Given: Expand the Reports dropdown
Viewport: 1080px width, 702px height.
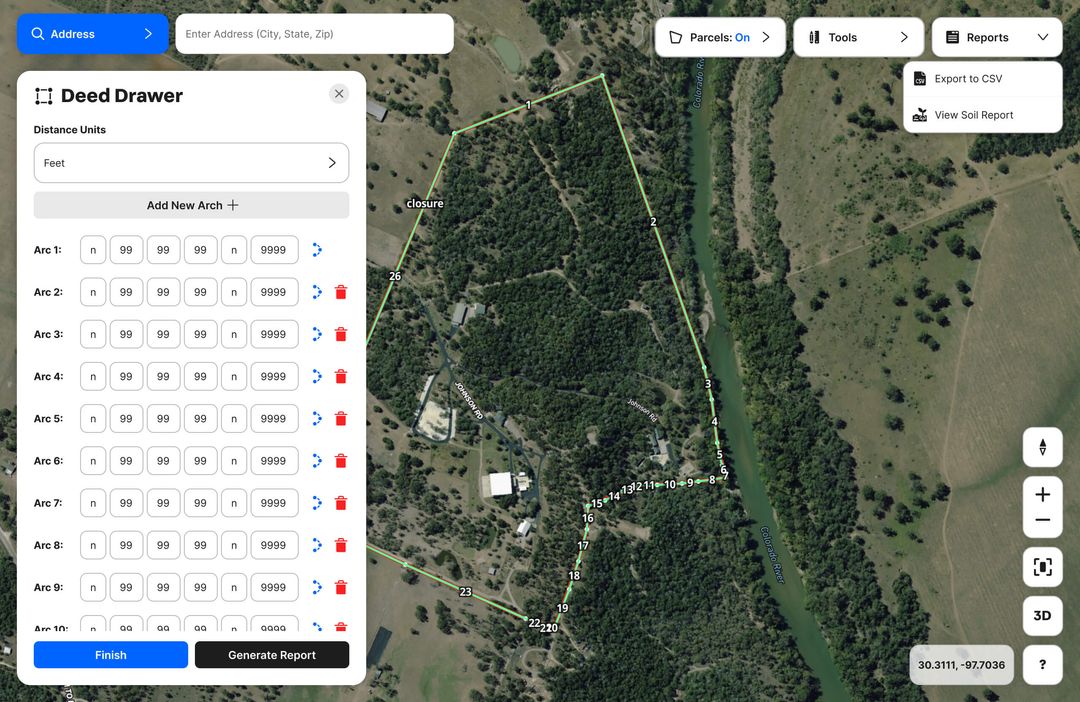Looking at the screenshot, I should [997, 36].
